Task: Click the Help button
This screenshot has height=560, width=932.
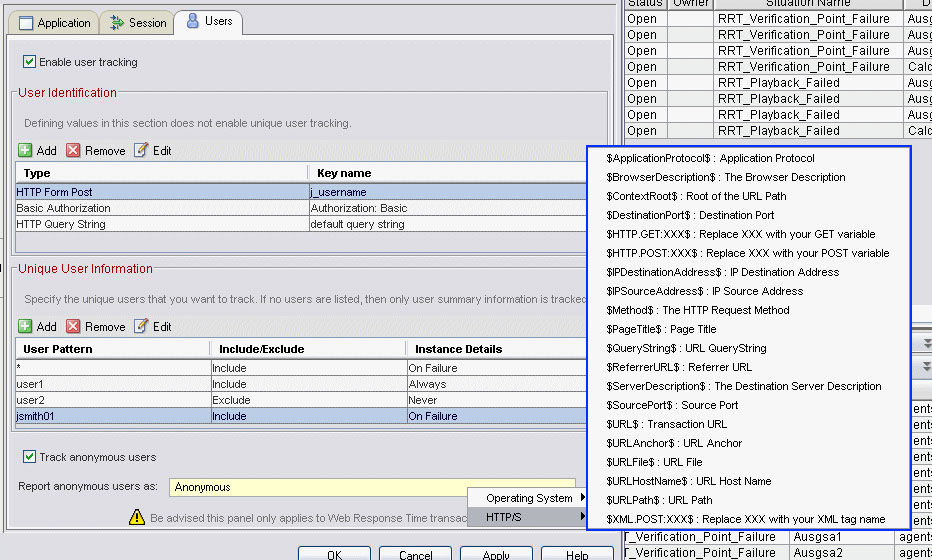Action: 577,554
